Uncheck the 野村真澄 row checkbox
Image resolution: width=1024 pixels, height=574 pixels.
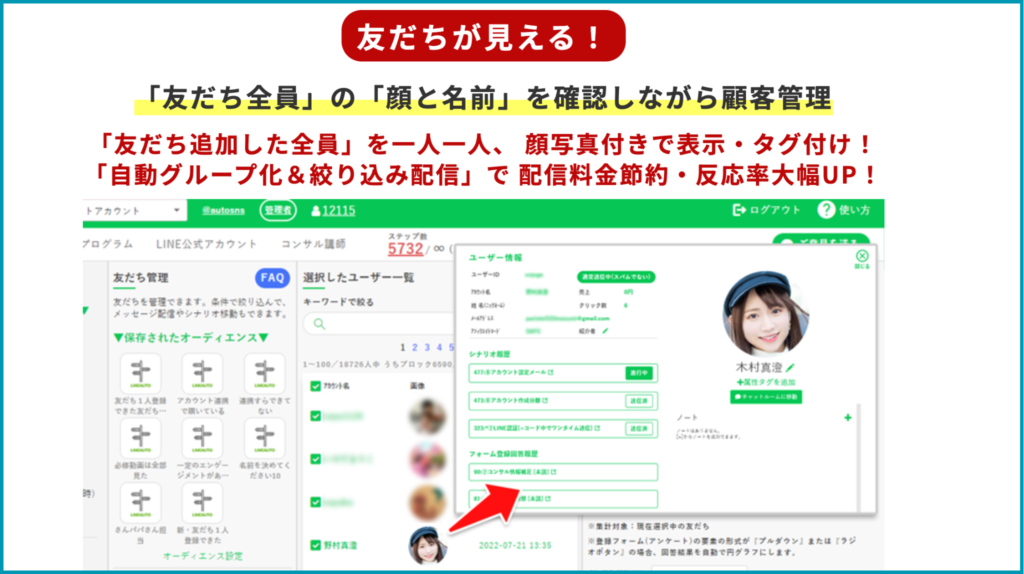pos(315,545)
